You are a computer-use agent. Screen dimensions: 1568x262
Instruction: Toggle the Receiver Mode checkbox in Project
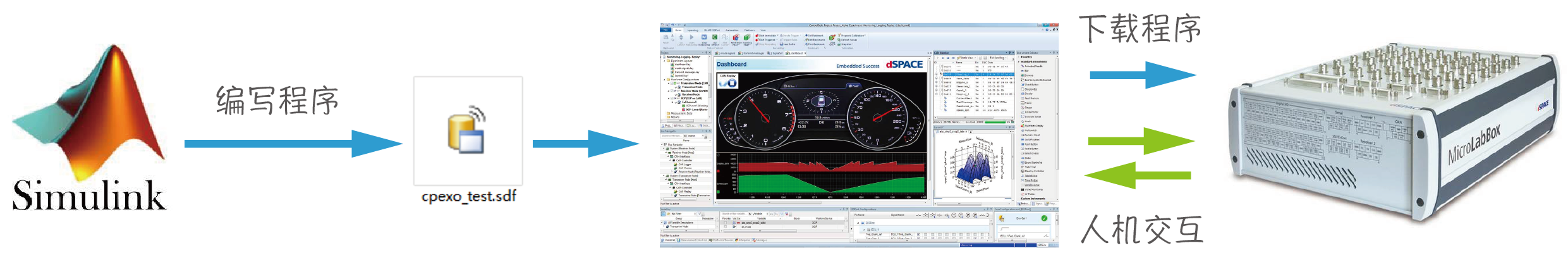(672, 90)
